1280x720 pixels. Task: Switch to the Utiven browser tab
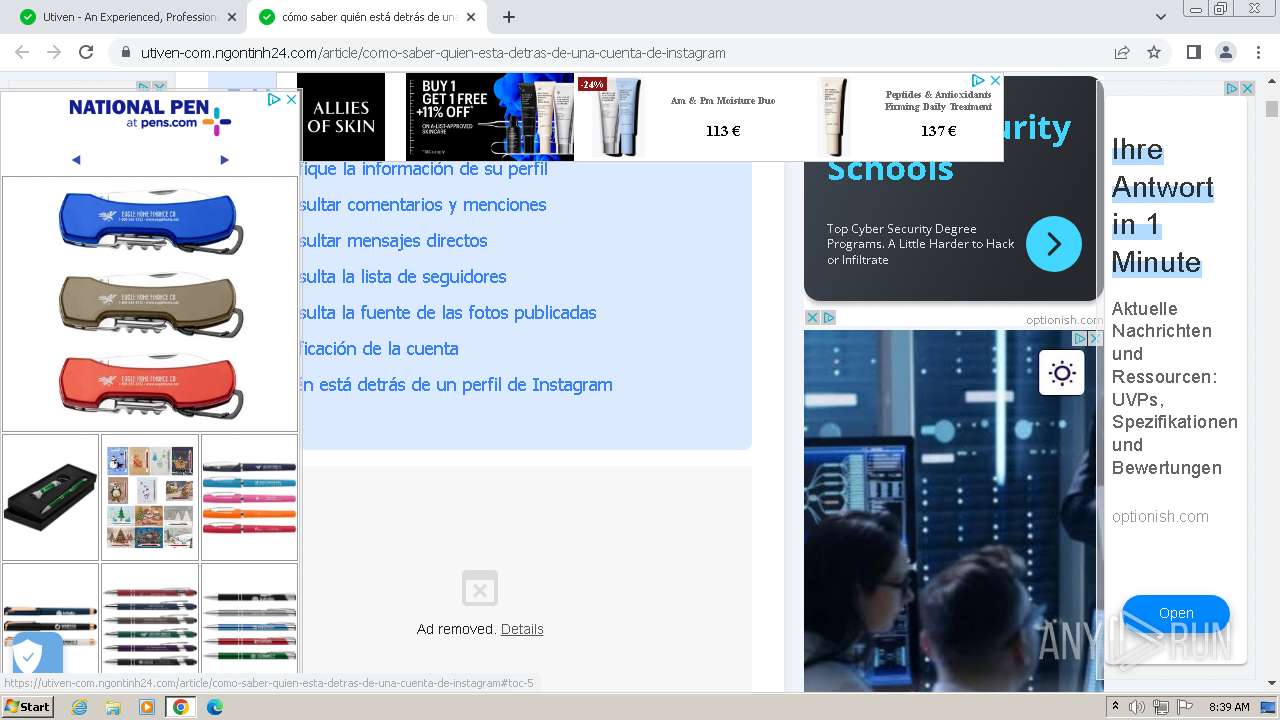tap(128, 17)
